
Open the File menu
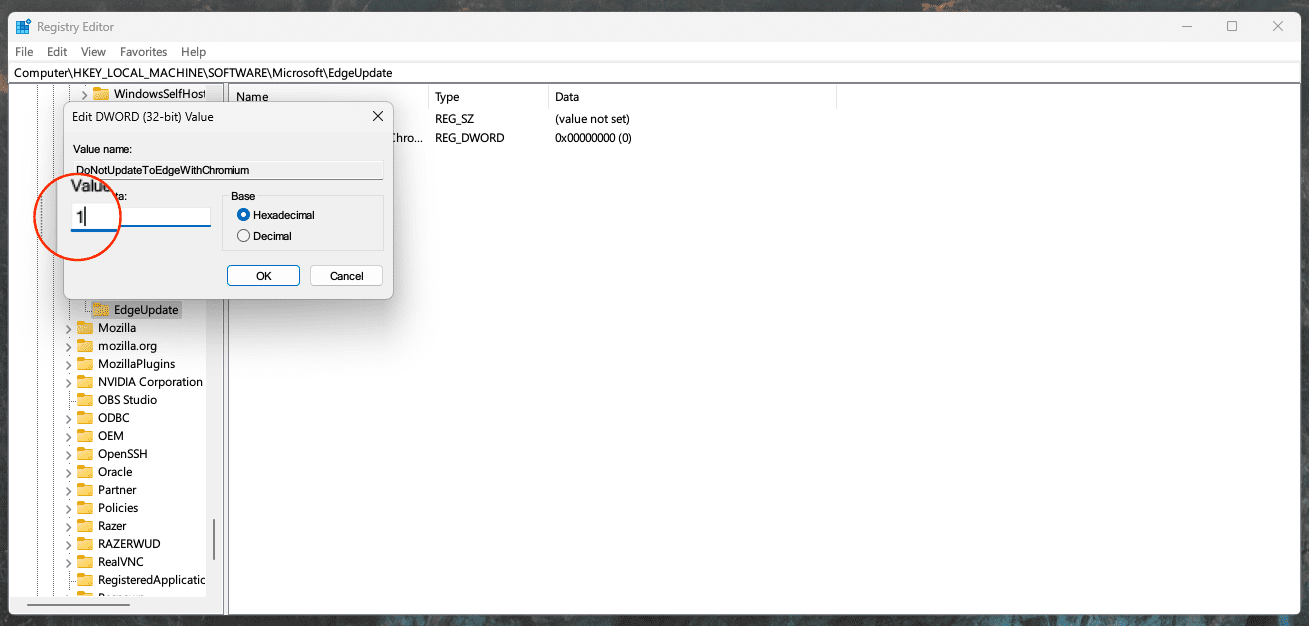(x=25, y=51)
